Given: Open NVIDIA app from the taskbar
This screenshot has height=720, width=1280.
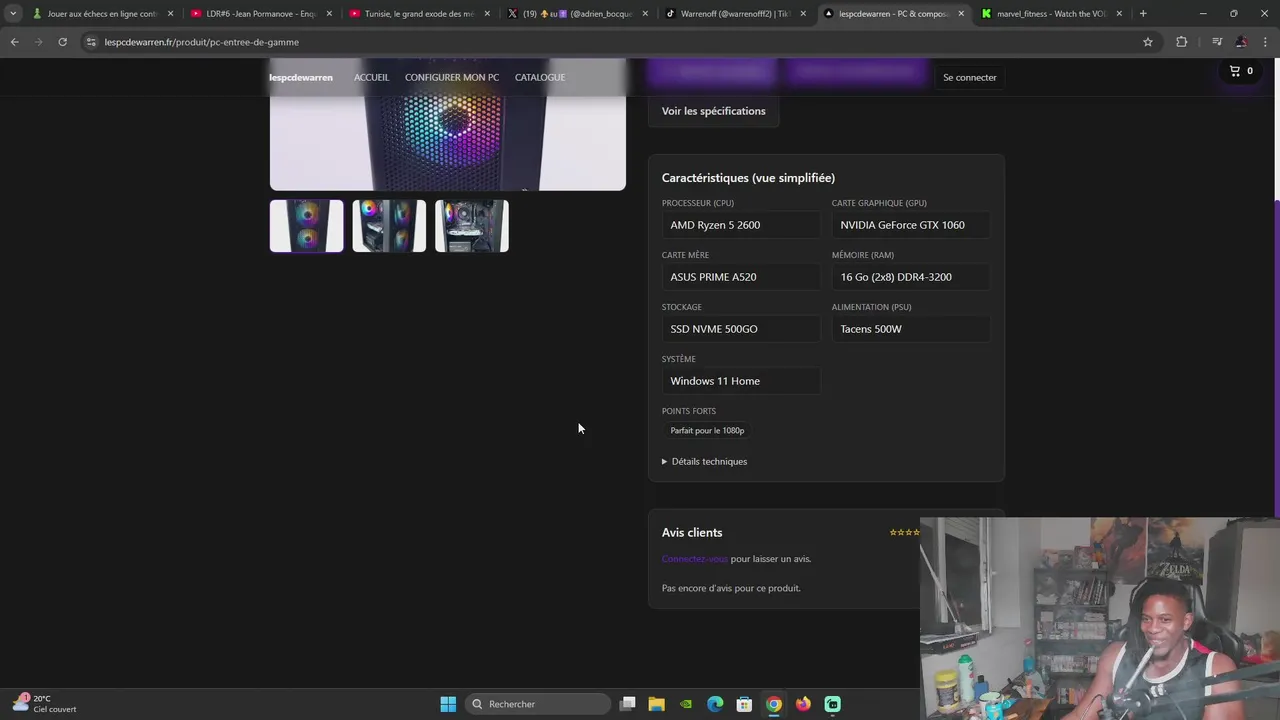Looking at the screenshot, I should point(686,704).
